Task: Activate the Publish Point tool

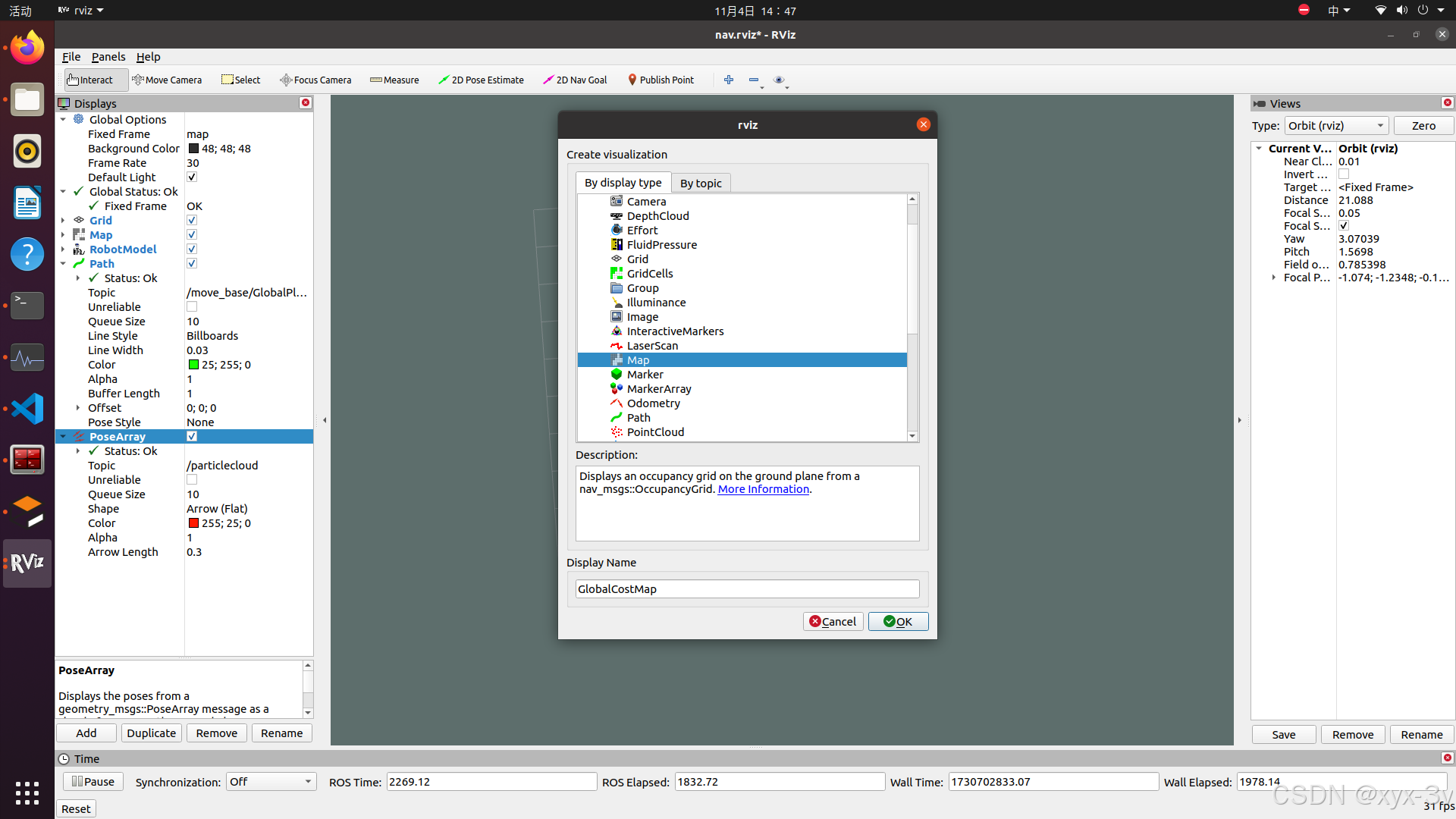Action: click(x=661, y=80)
